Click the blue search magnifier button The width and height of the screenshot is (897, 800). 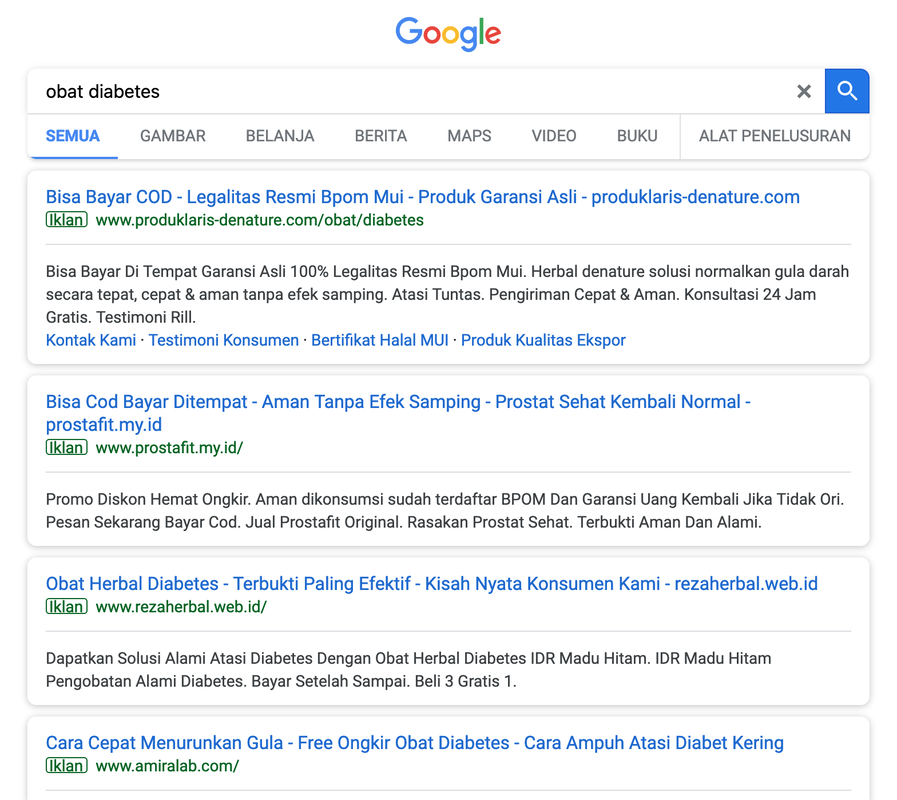coord(847,91)
